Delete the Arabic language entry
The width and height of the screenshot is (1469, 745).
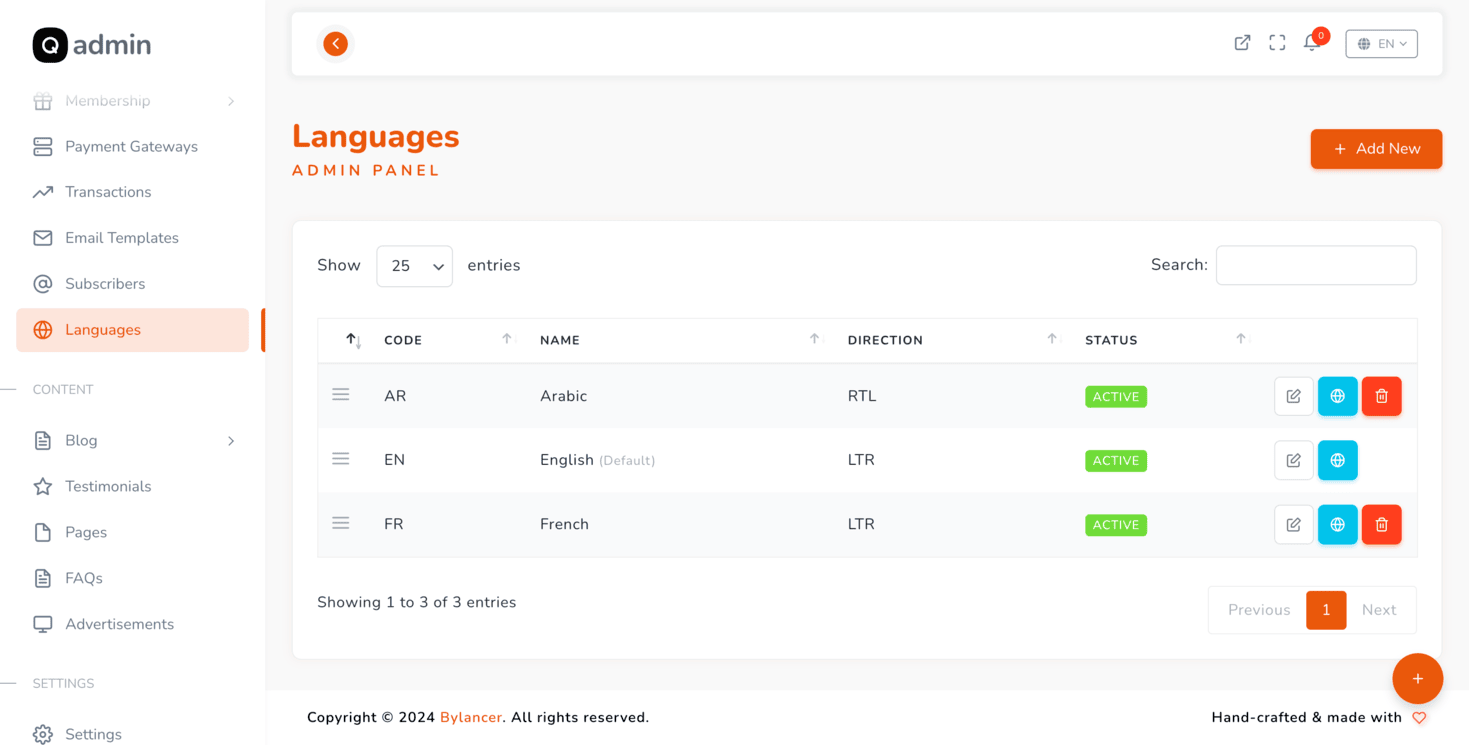[1381, 396]
